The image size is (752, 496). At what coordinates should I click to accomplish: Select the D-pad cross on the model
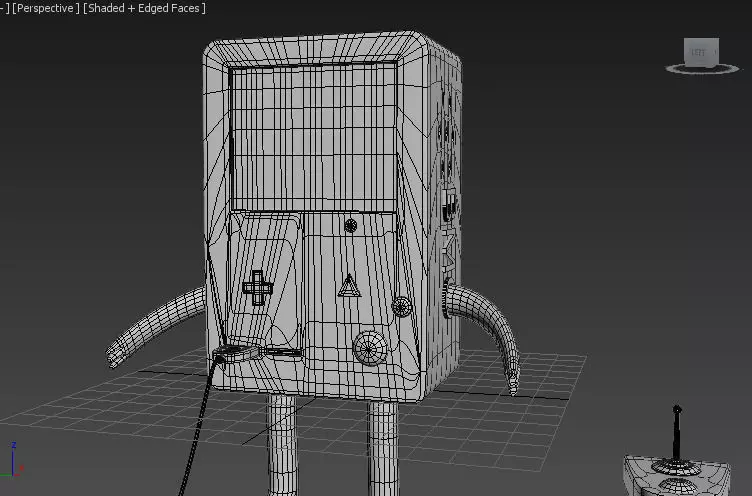258,288
